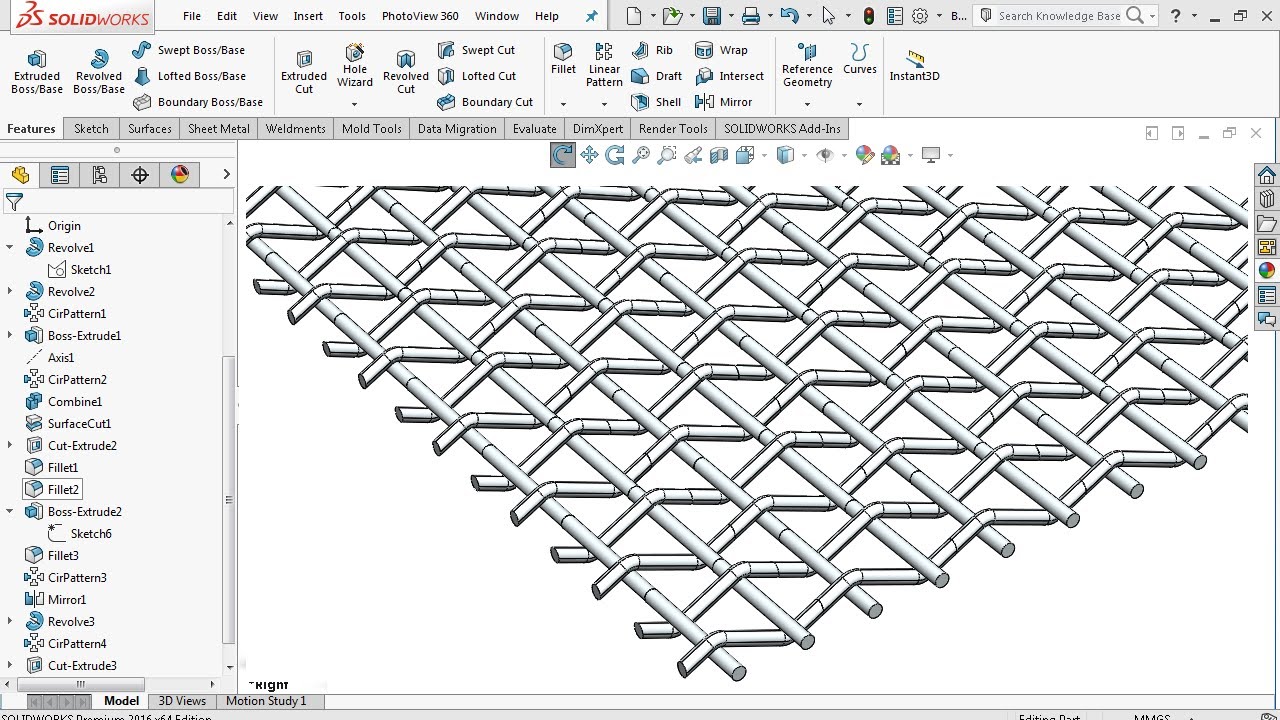This screenshot has width=1280, height=720.
Task: Choose the Boundary Boss/Base feature
Action: point(198,102)
